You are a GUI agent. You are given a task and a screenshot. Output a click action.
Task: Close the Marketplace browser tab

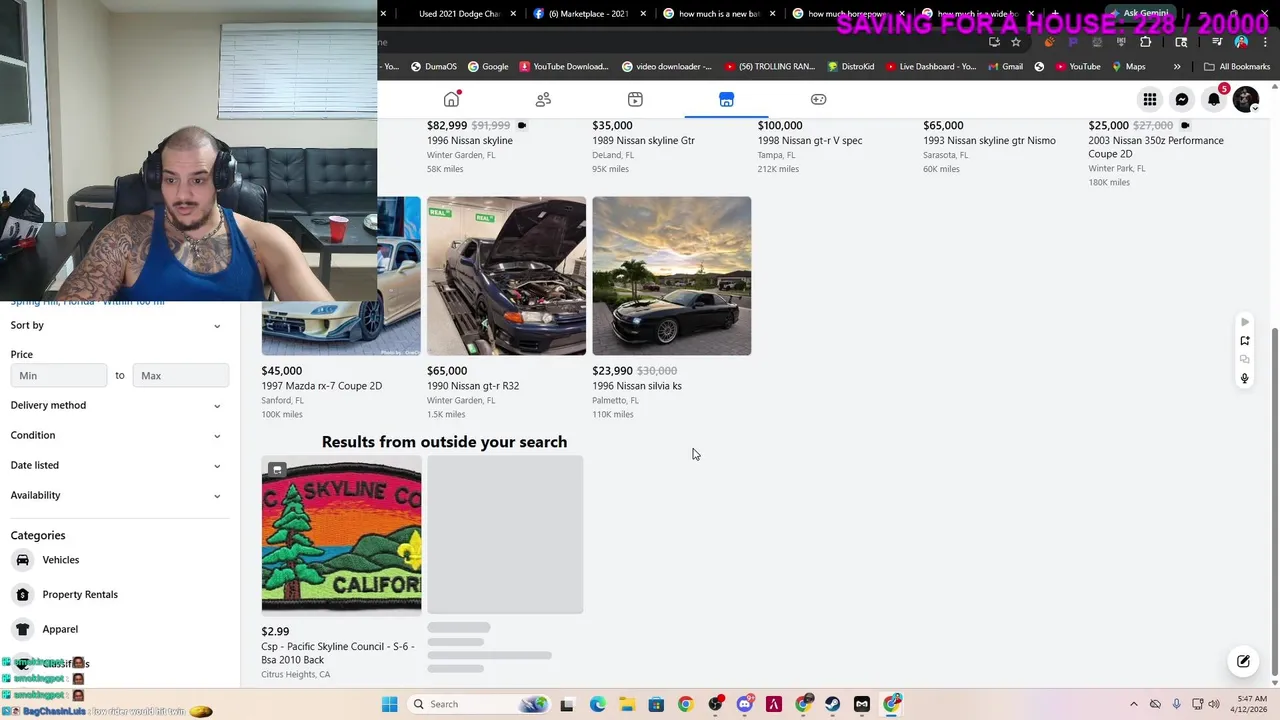[x=643, y=14]
